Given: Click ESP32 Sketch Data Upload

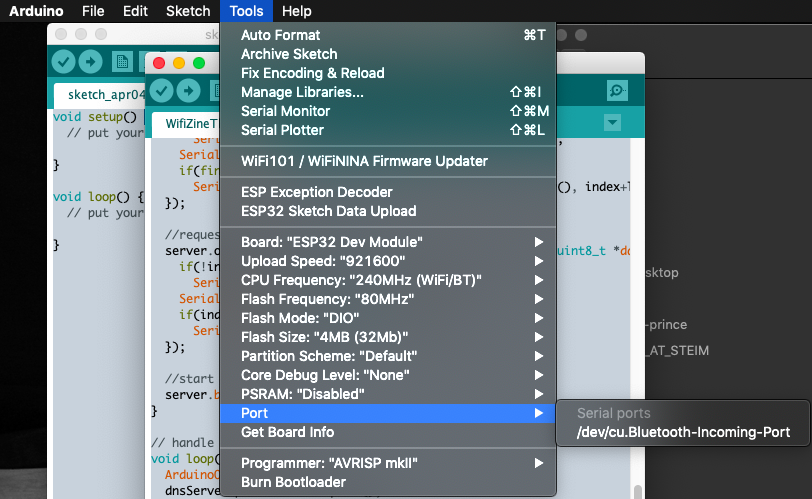Looking at the screenshot, I should click(328, 211).
